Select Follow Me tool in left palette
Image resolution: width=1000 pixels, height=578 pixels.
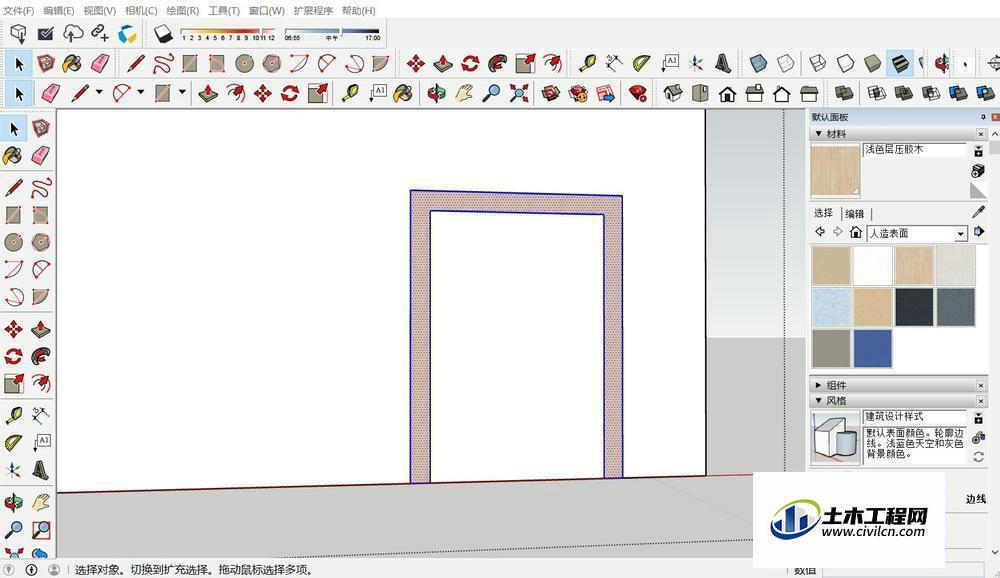click(x=41, y=356)
